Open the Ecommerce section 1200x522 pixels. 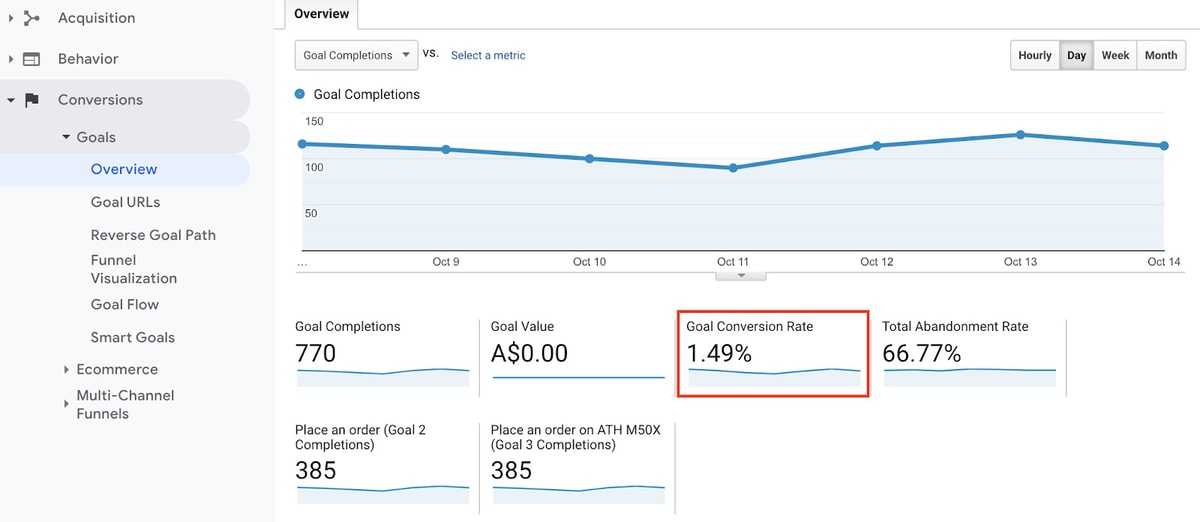117,369
